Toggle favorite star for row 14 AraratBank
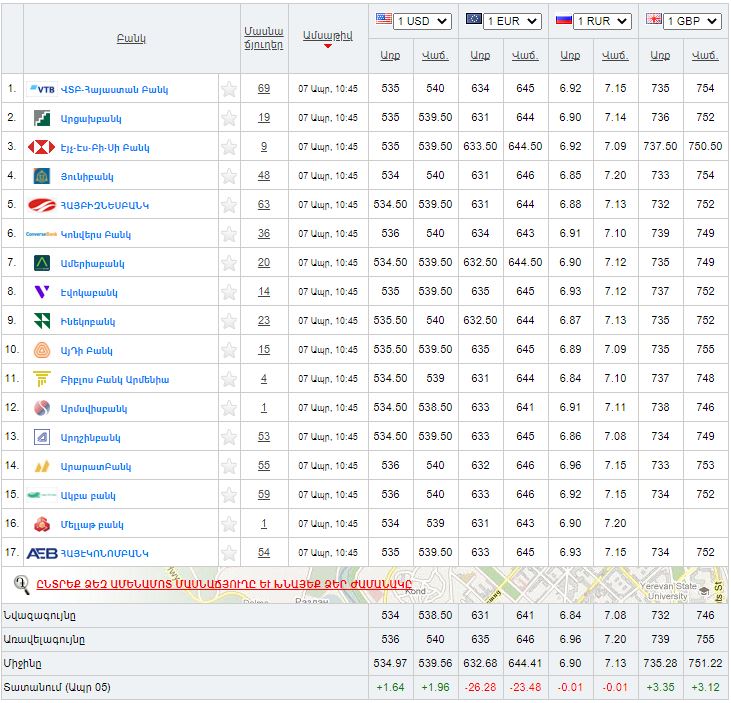This screenshot has width=731, height=703. point(229,466)
